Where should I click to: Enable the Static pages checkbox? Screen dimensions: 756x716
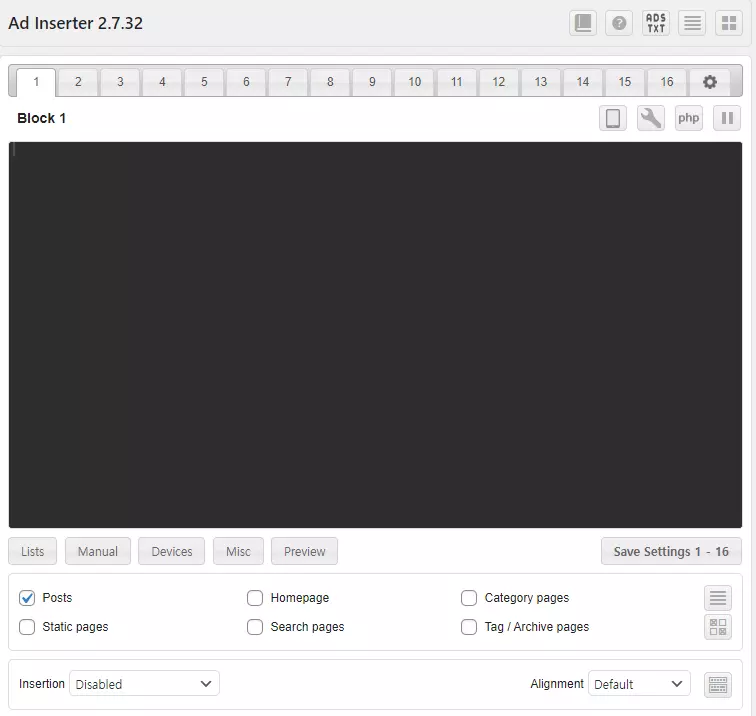(27, 627)
